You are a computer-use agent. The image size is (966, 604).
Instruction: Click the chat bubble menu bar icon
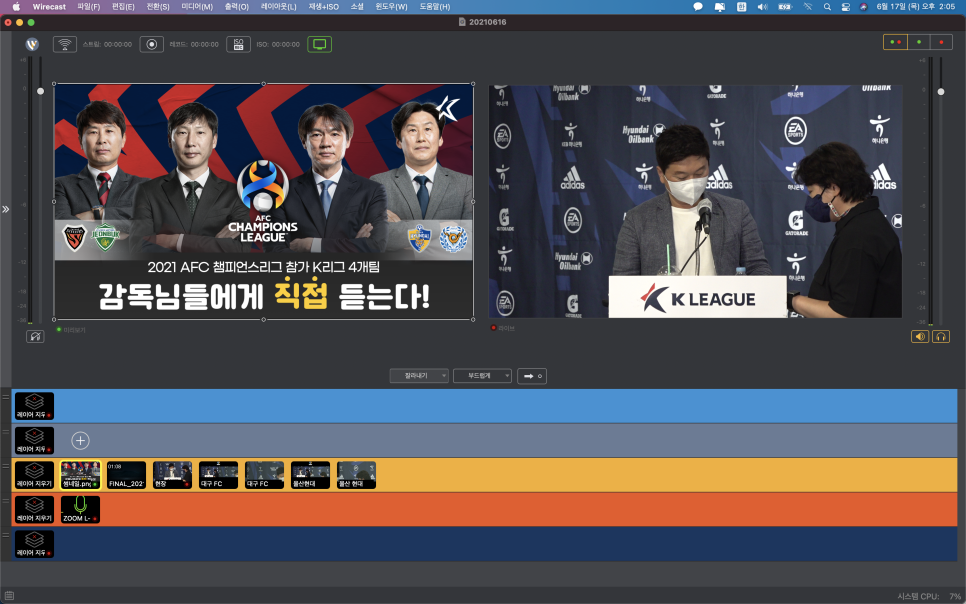pos(698,7)
